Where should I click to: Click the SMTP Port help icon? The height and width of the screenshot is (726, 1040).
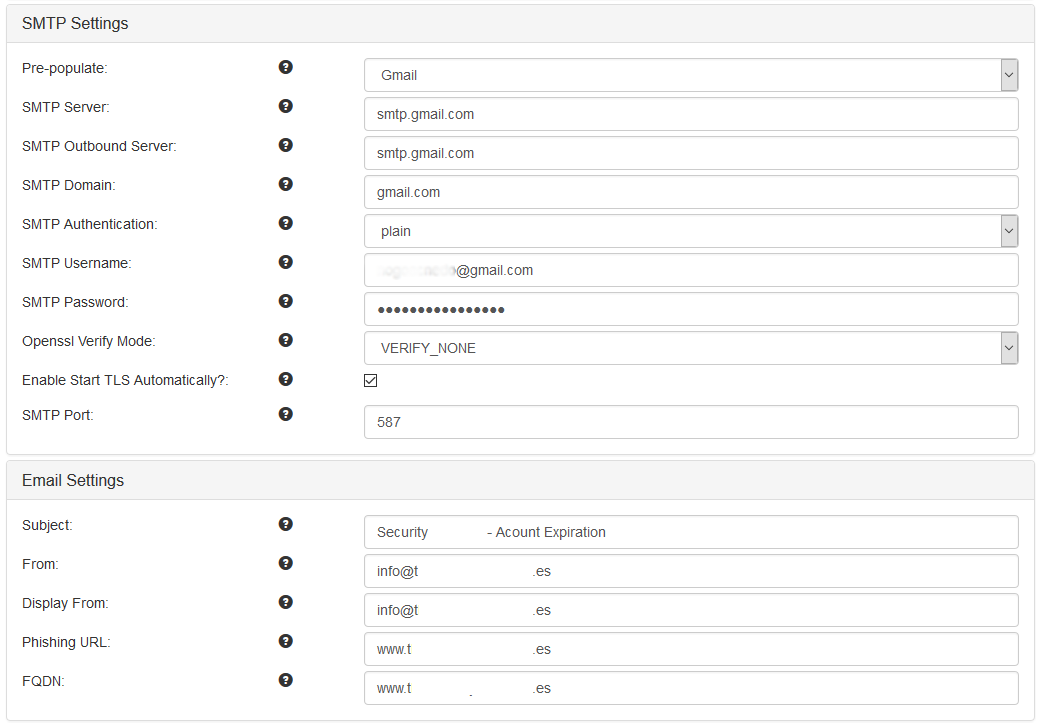coord(285,414)
